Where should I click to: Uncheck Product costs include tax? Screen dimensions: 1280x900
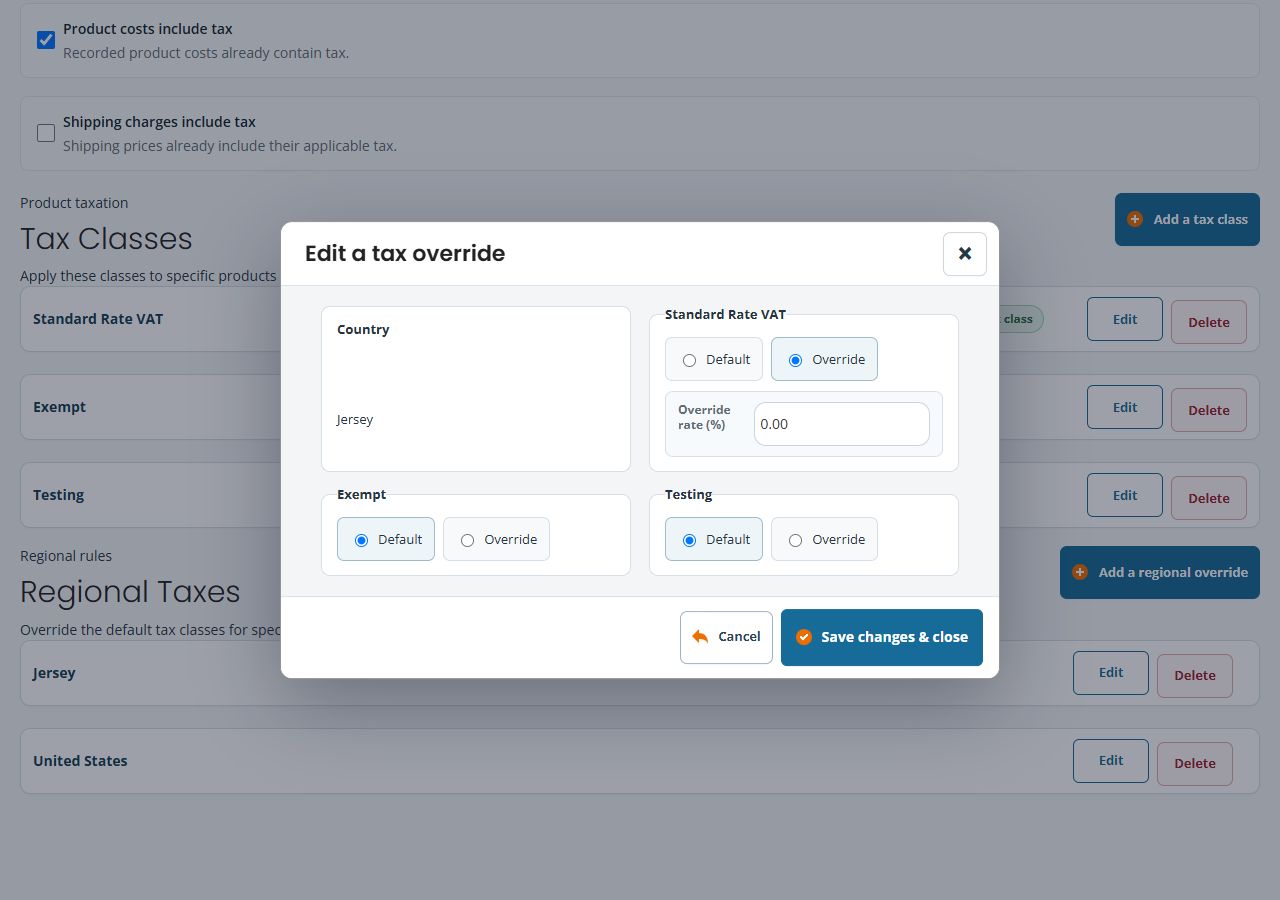[x=46, y=40]
